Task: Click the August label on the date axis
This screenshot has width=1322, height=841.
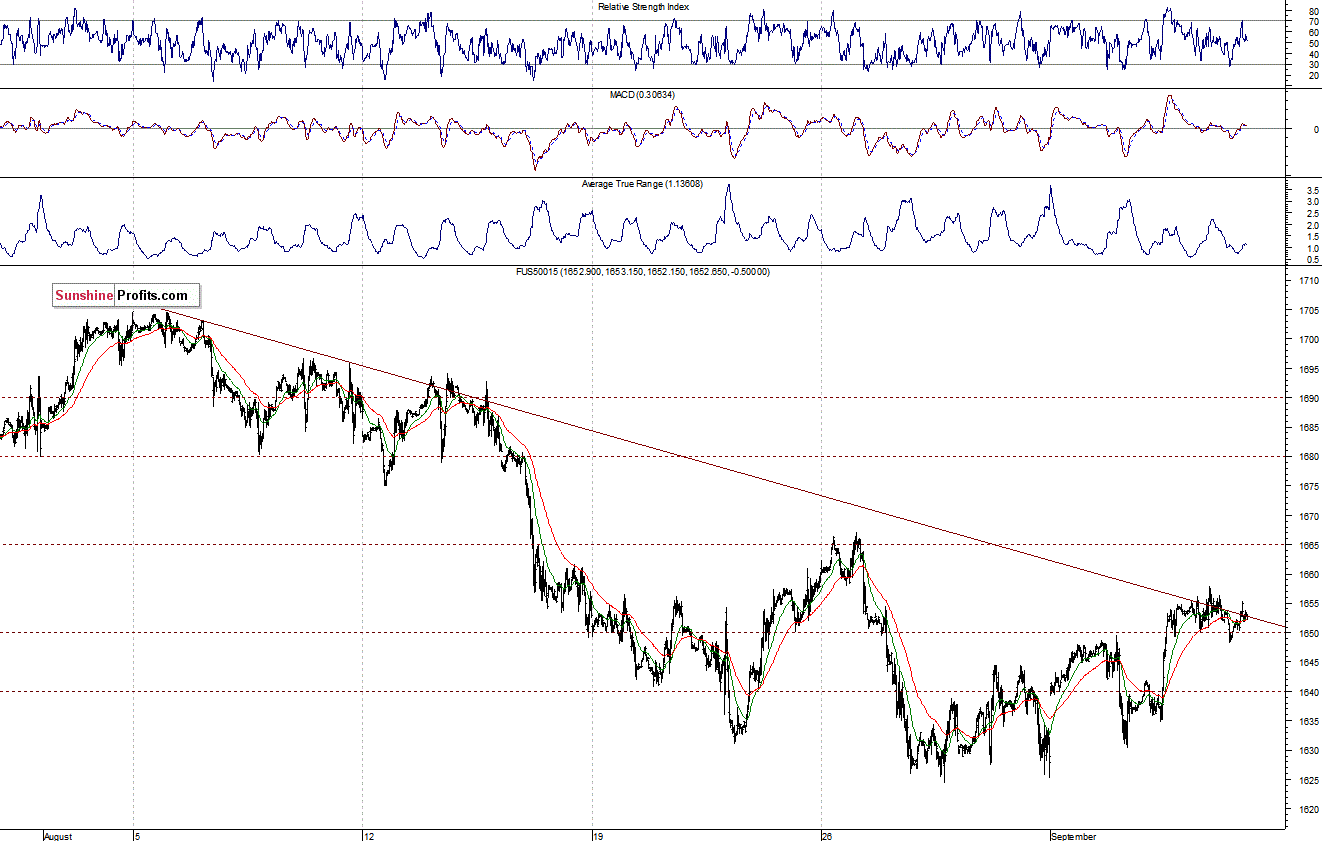Action: click(x=59, y=835)
